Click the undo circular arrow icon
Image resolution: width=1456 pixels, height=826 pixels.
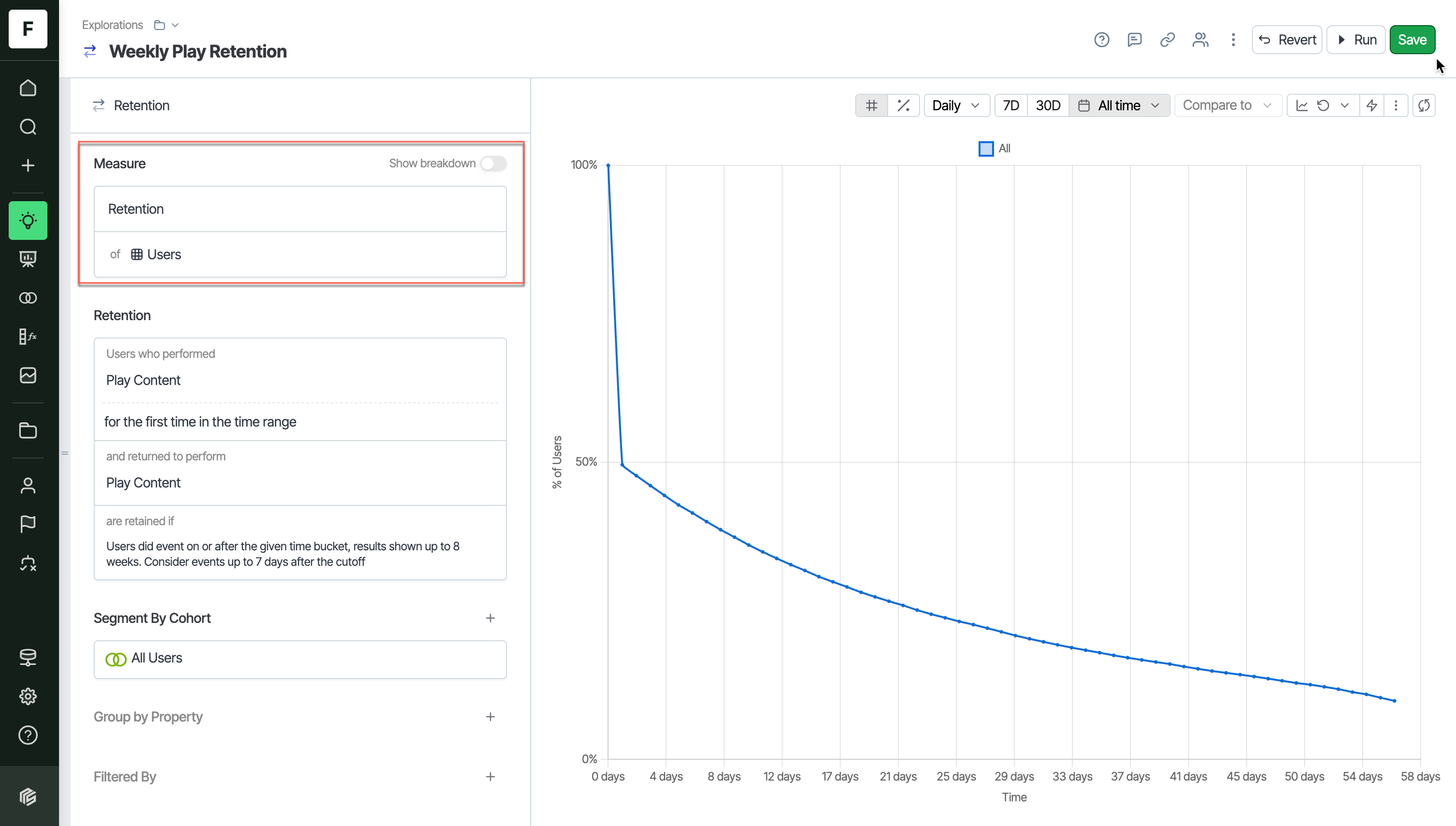[1323, 105]
